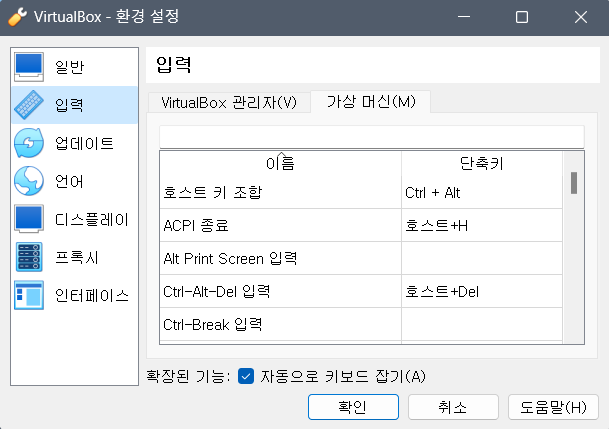Click the VirtualBox wrench icon in title bar

[x=17, y=17]
